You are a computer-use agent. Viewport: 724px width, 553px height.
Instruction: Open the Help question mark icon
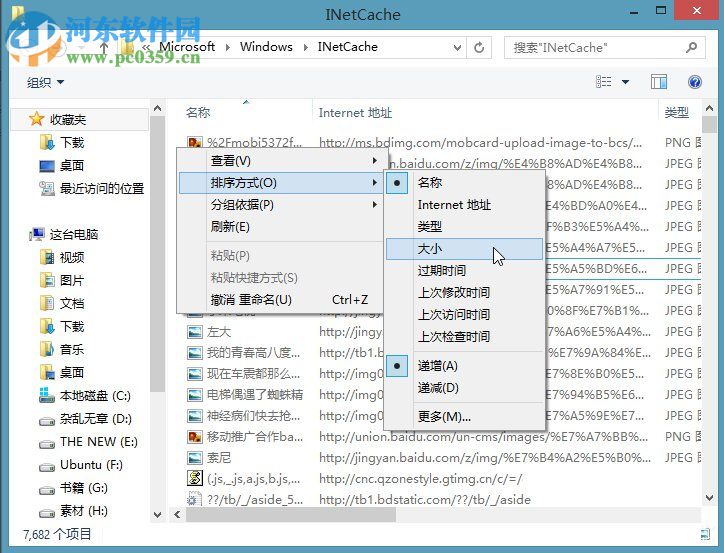coord(694,82)
